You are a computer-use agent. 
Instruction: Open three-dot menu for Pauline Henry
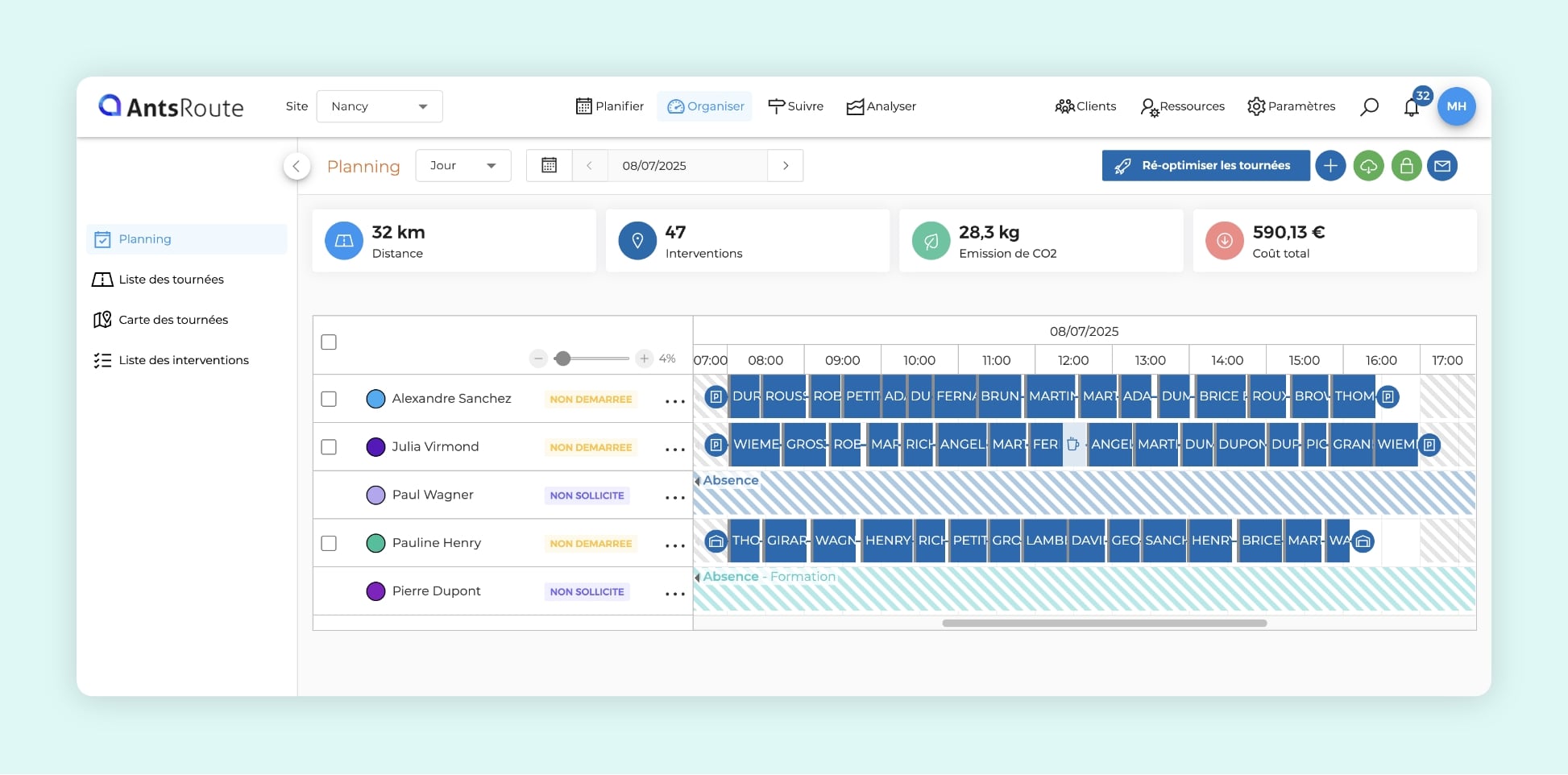[x=675, y=546]
